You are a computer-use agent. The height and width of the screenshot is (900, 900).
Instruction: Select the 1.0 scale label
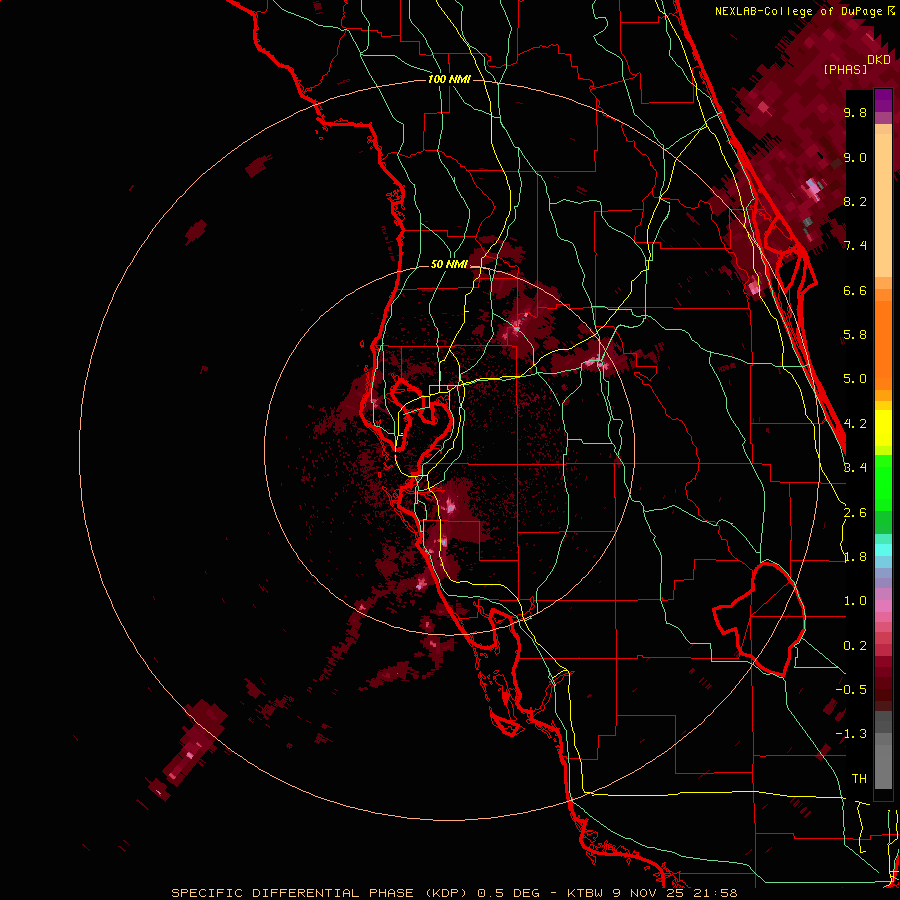[x=855, y=601]
